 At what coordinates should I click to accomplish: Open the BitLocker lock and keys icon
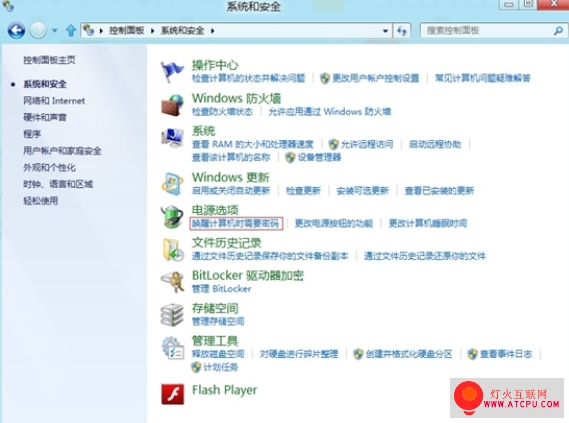click(172, 282)
